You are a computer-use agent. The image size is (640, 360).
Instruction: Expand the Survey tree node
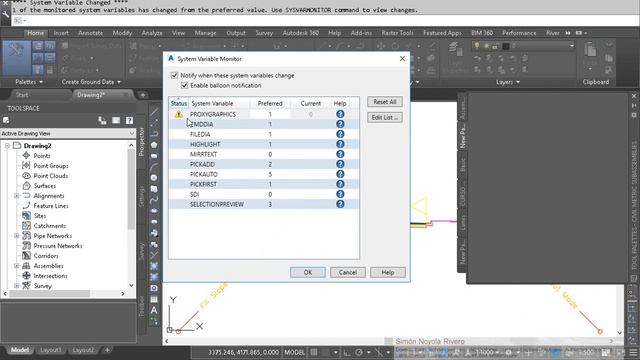coord(17,286)
